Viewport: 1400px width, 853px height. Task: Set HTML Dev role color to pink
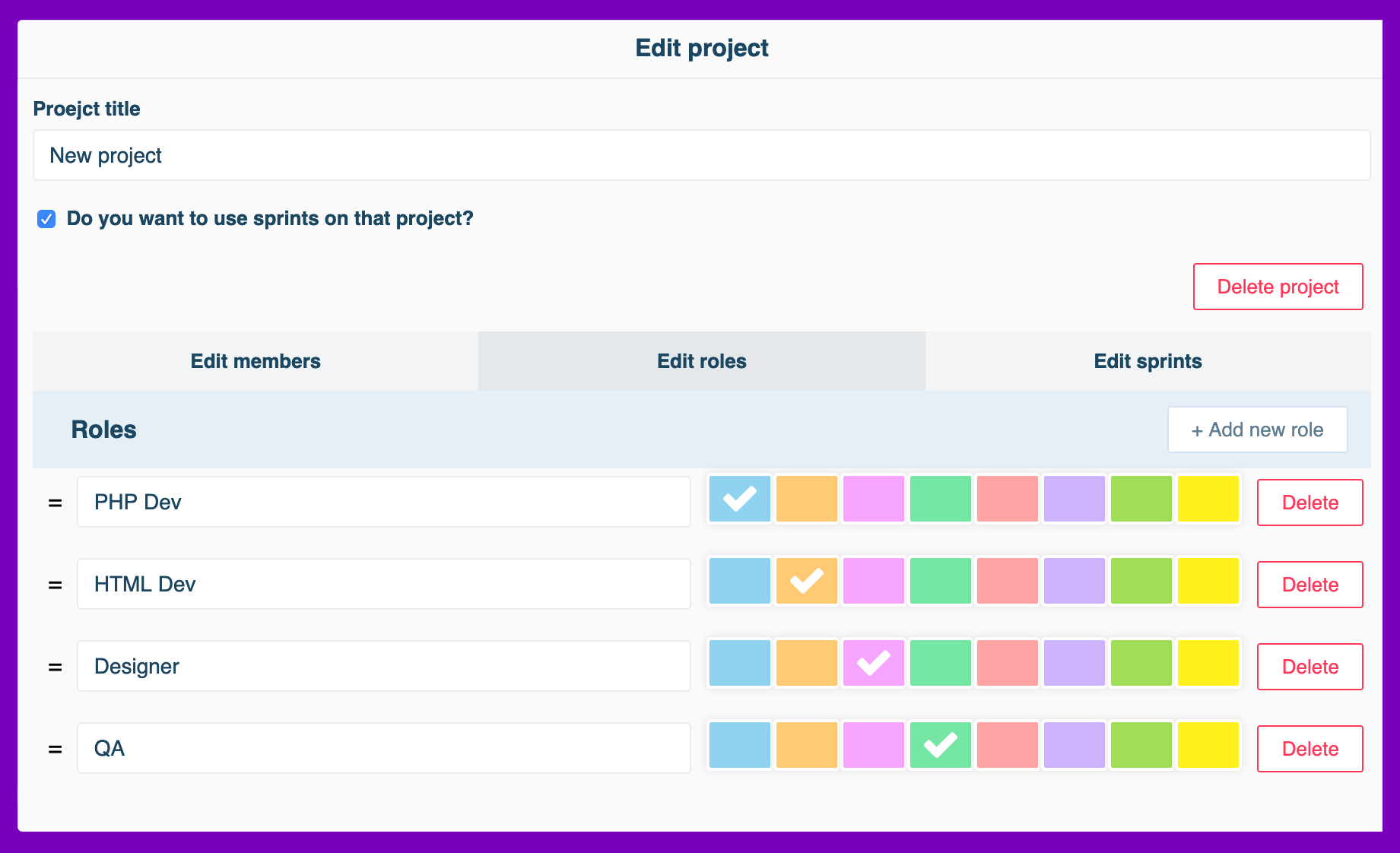[x=873, y=581]
